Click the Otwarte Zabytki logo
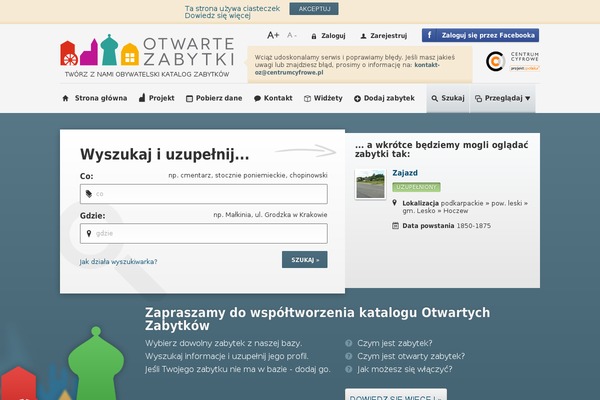 pyautogui.click(x=147, y=51)
